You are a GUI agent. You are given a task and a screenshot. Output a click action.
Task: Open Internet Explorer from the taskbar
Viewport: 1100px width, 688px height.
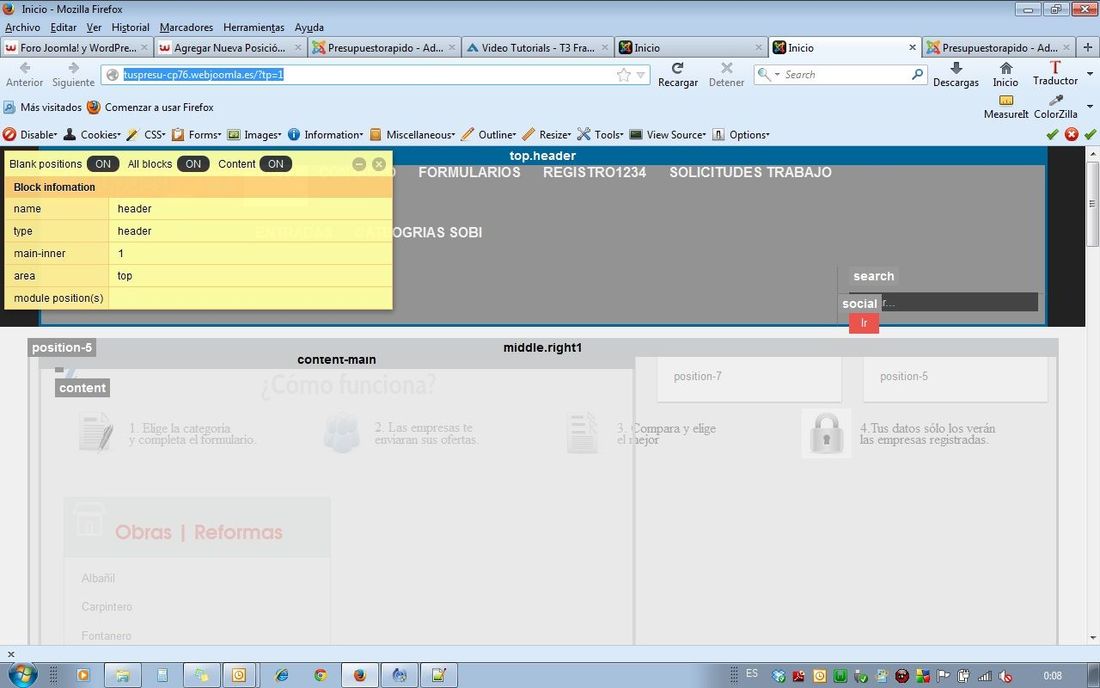click(x=282, y=675)
